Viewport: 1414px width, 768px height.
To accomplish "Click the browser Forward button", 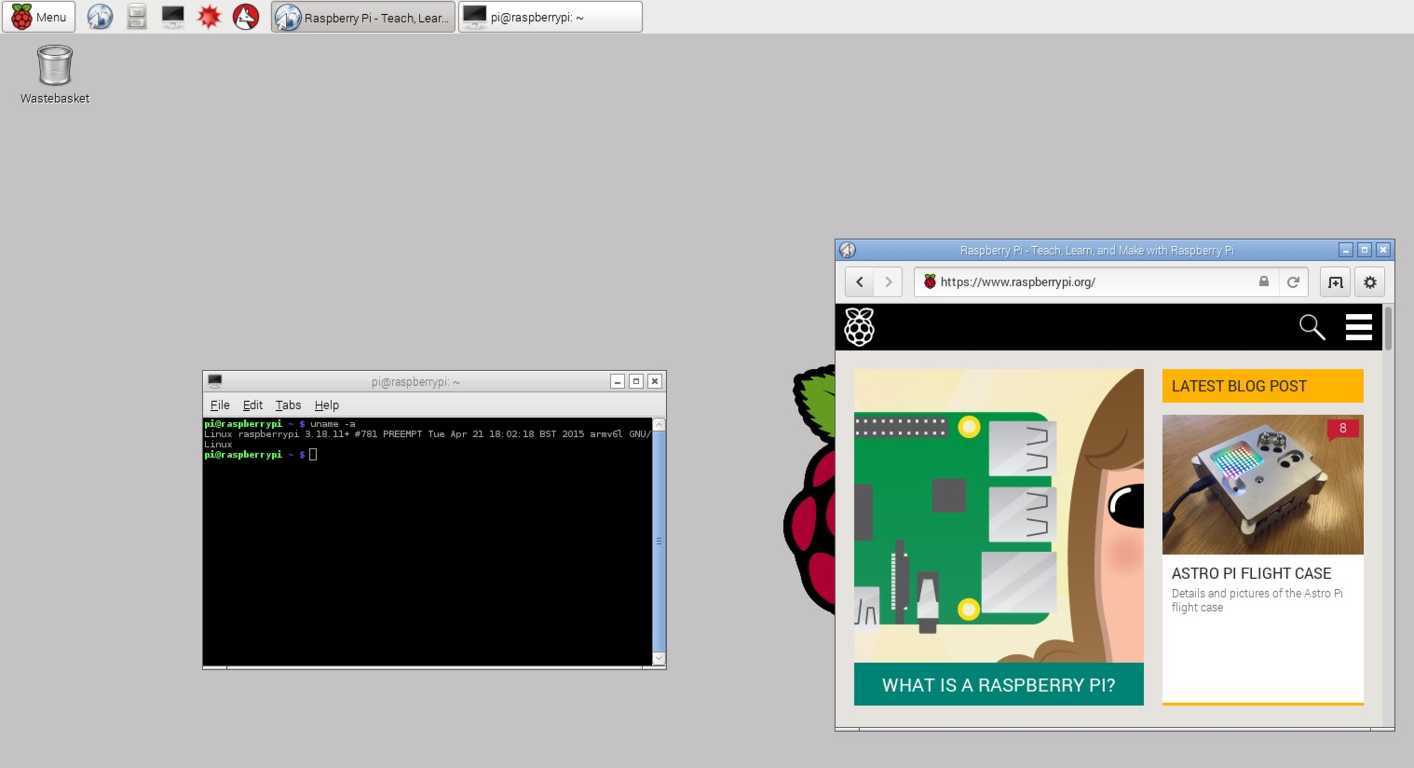I will [888, 282].
